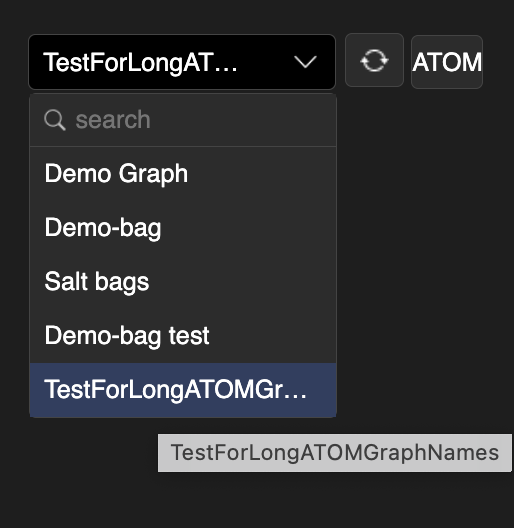Choose highlighted TestForLongATOMGr… list item
The width and height of the screenshot is (514, 528).
pyautogui.click(x=183, y=390)
